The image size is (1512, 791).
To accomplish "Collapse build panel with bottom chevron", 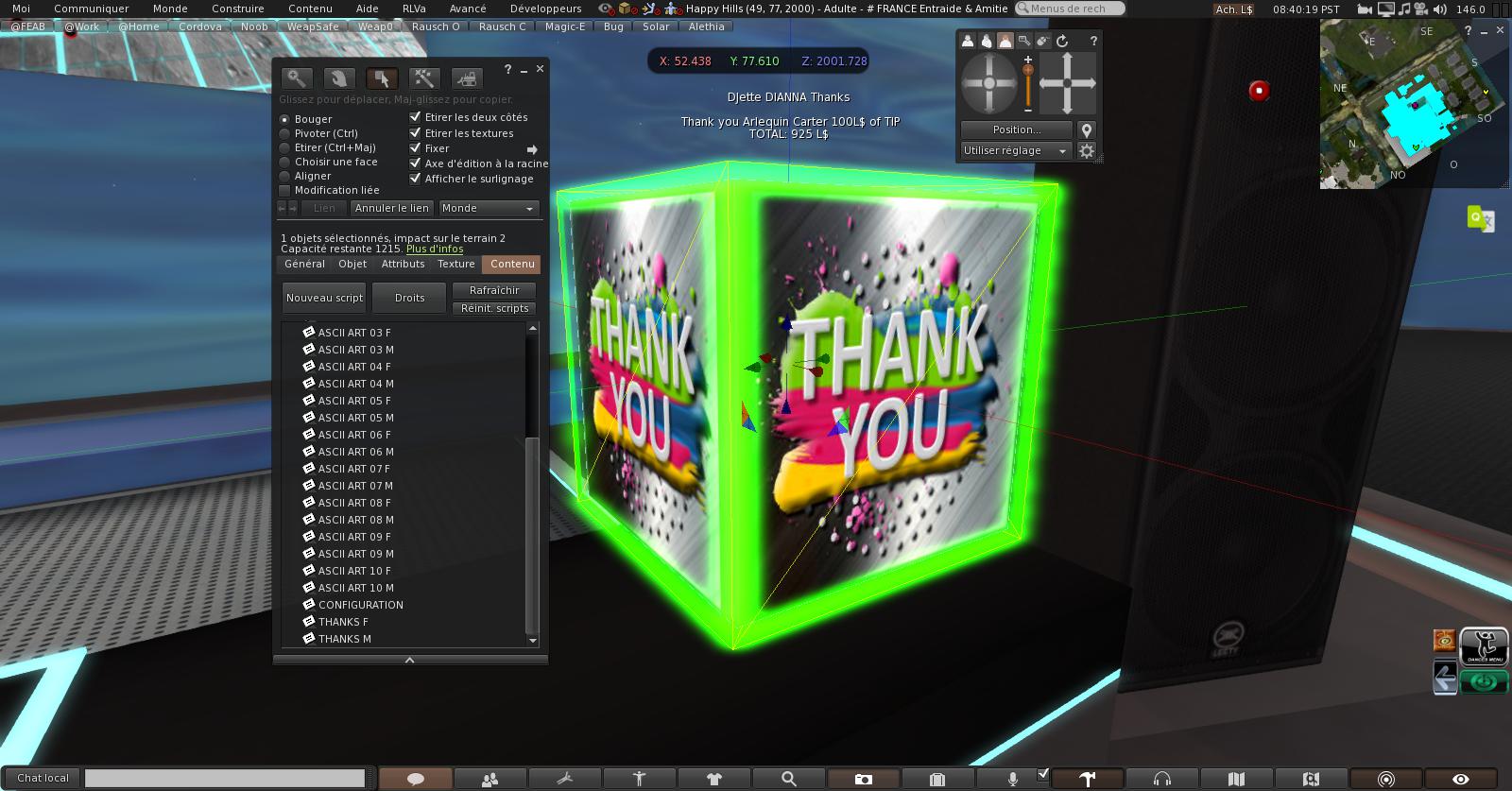I will click(410, 660).
